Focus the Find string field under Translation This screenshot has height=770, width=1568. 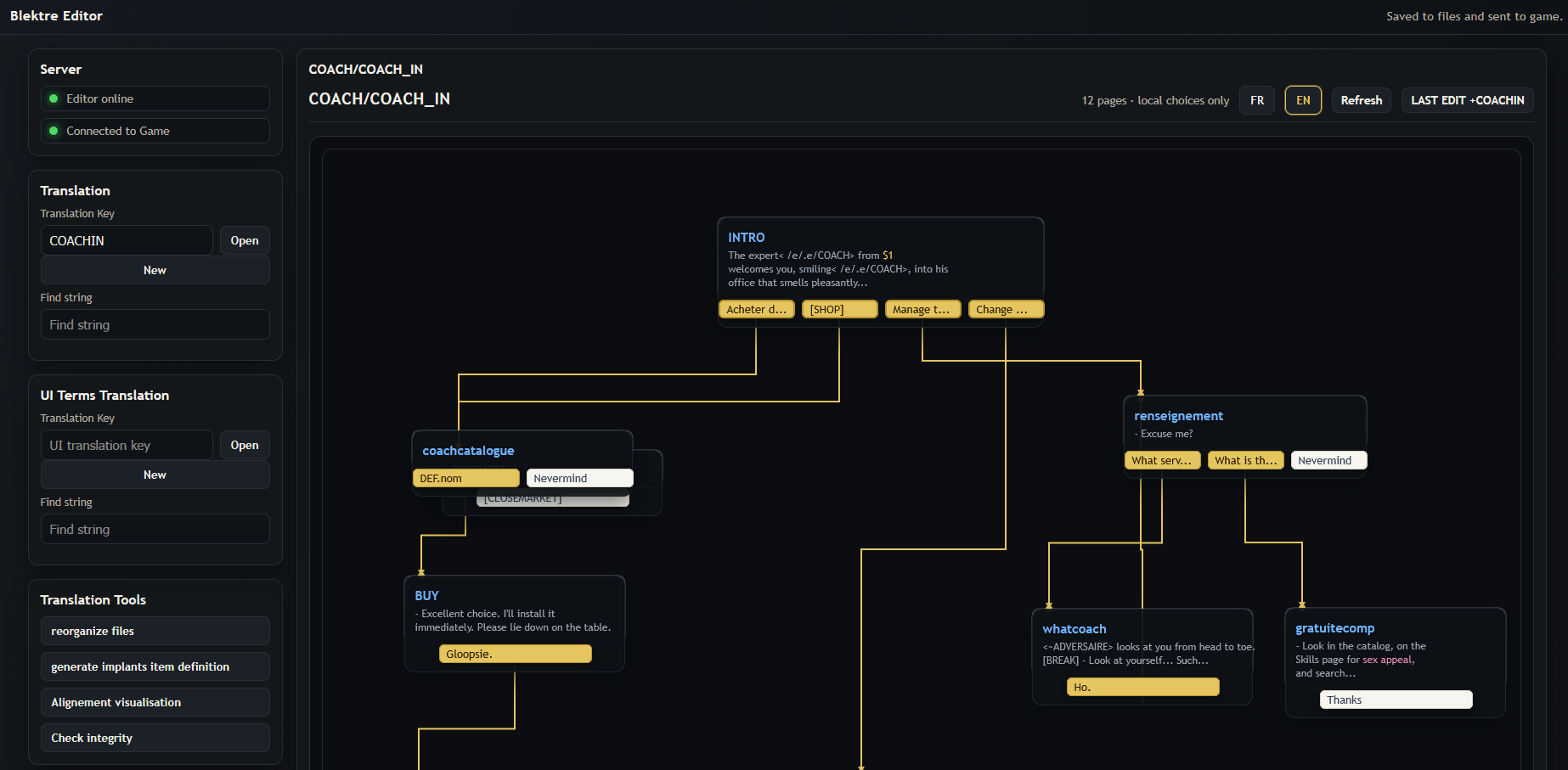tap(155, 325)
